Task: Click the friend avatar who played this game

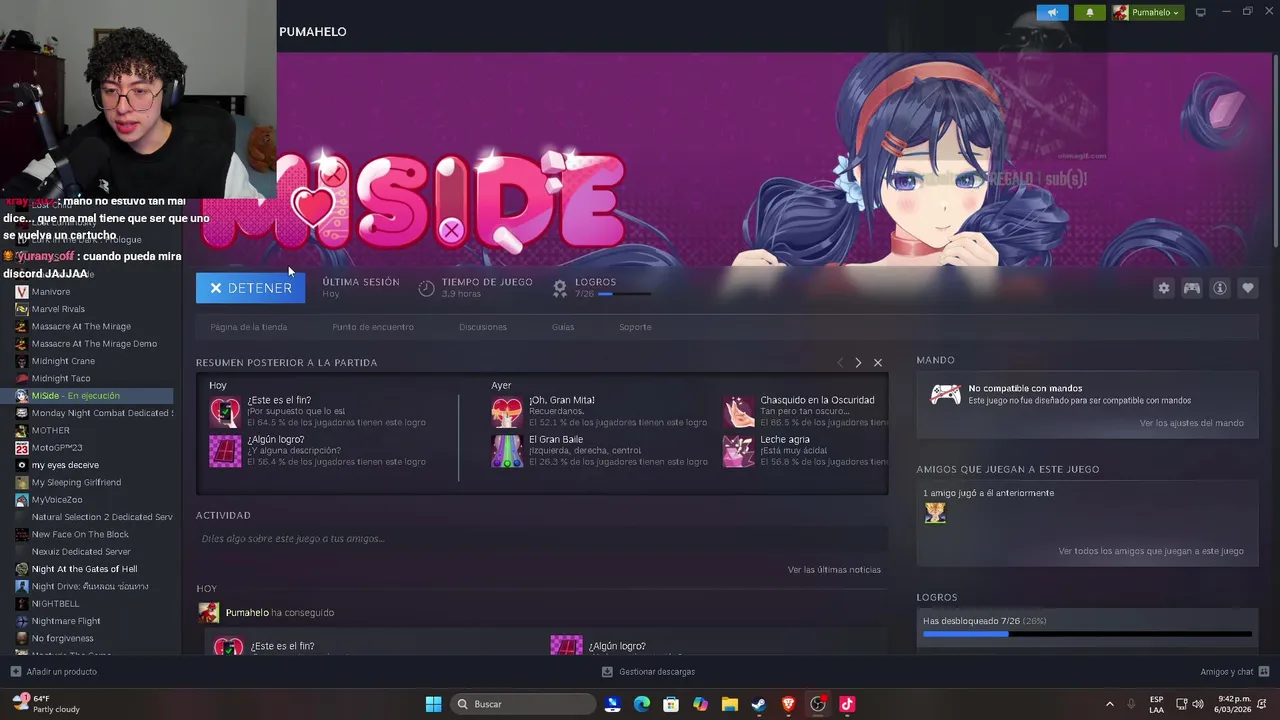Action: coord(935,513)
